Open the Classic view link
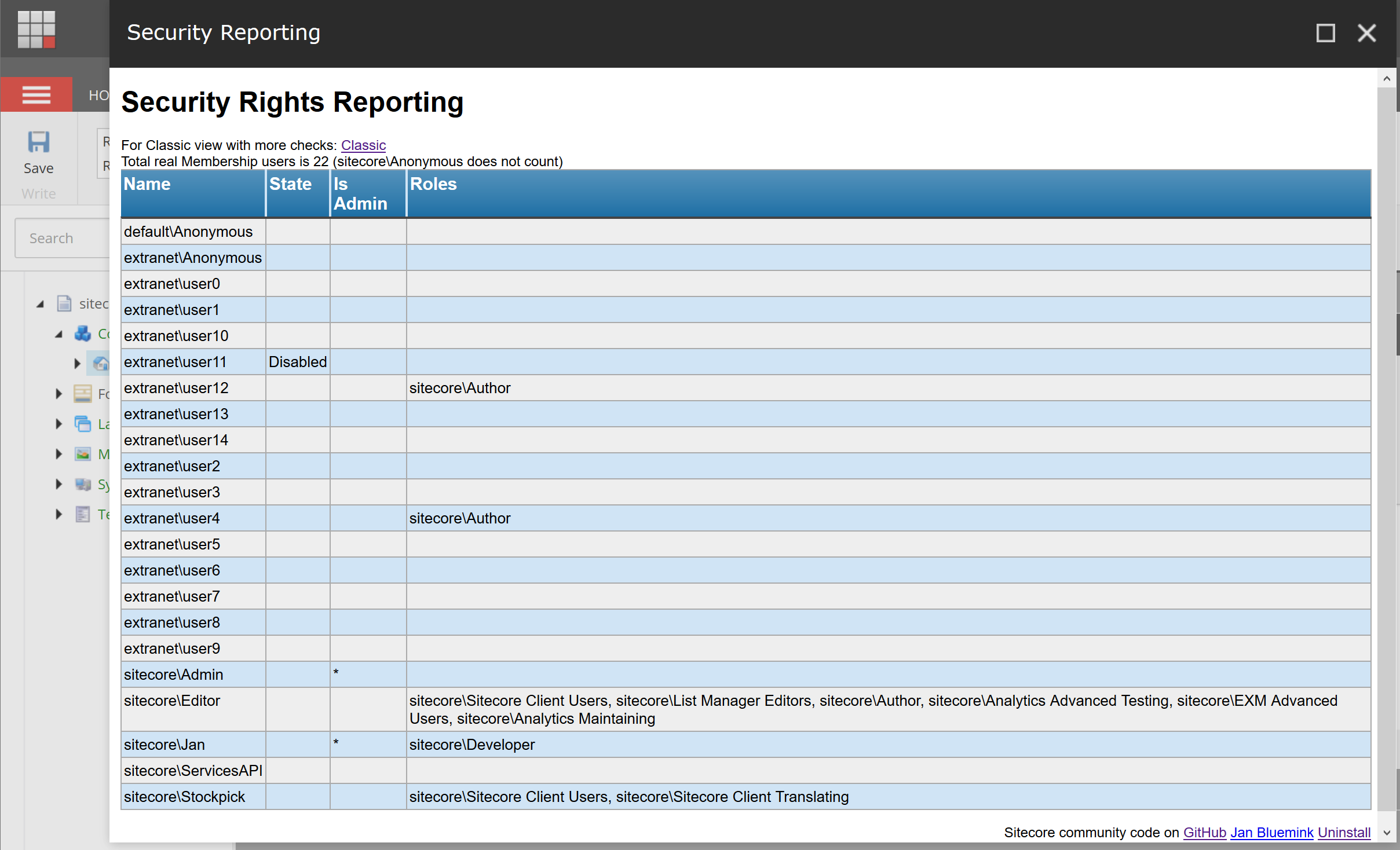This screenshot has height=850, width=1400. (363, 145)
